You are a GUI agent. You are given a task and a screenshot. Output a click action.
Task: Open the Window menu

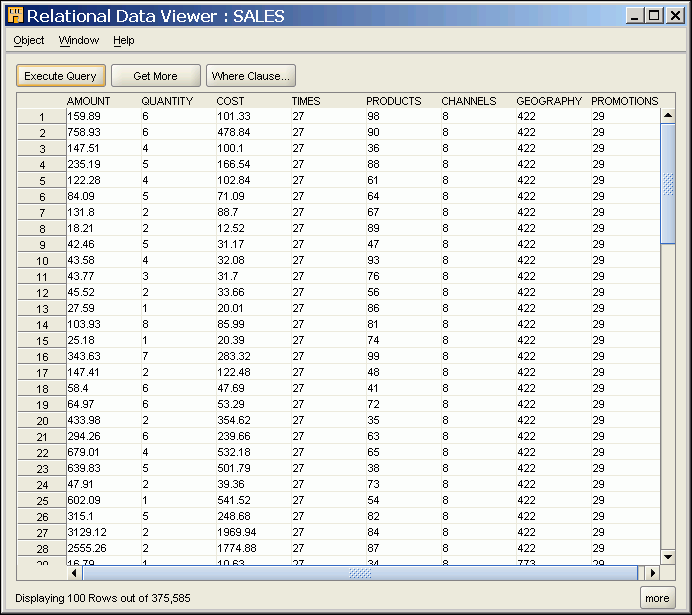pos(79,40)
